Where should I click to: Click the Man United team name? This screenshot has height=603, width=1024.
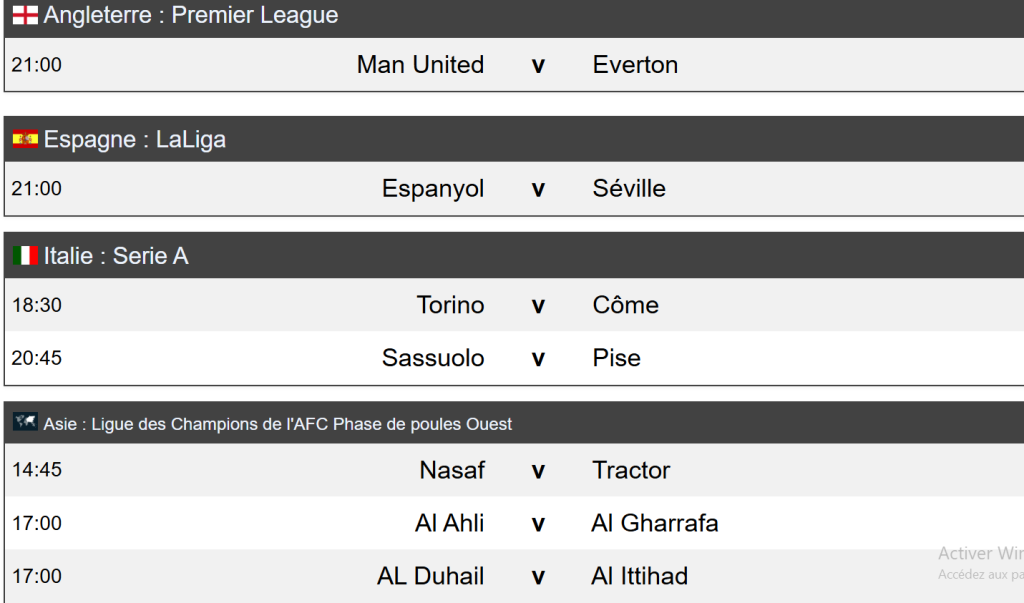[420, 65]
